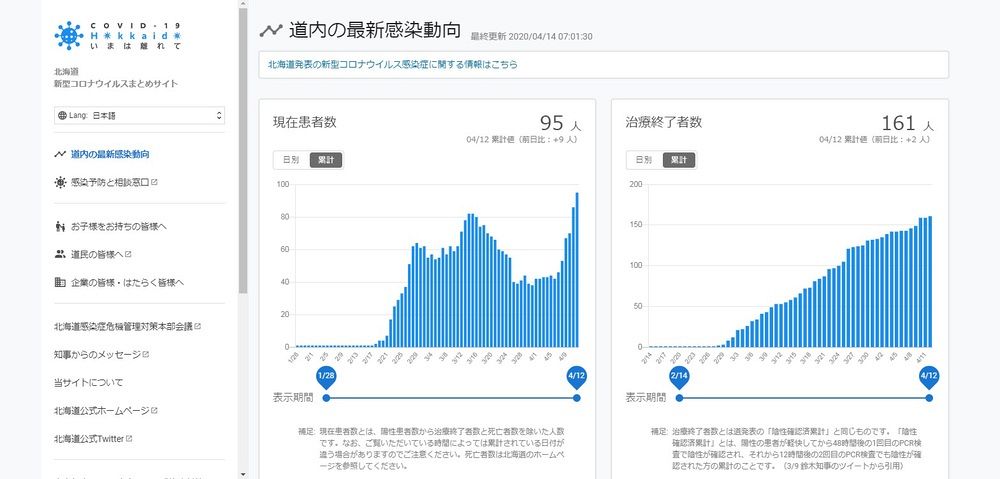Click 新型コロナウイルスまとめサイト sidebar subtitle
1000x479 pixels.
(x=116, y=84)
